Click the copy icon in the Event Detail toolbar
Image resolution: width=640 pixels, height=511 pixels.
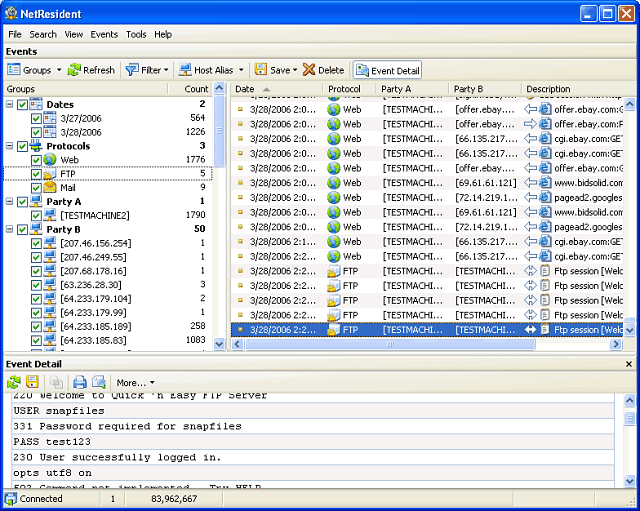point(56,382)
